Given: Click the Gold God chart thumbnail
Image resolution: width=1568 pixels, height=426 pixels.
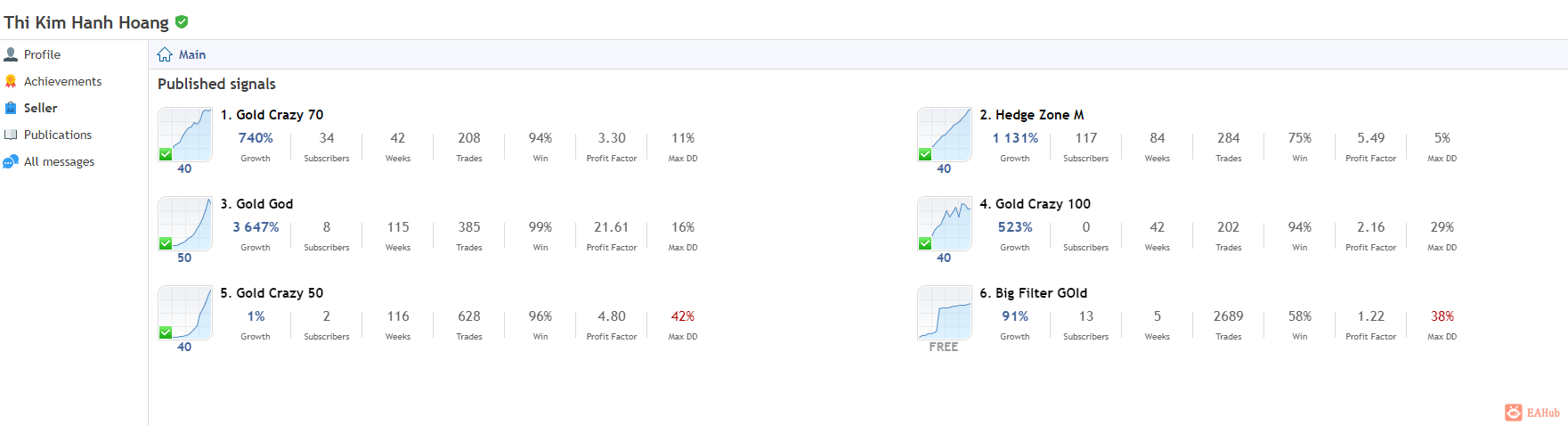Looking at the screenshot, I should [185, 224].
